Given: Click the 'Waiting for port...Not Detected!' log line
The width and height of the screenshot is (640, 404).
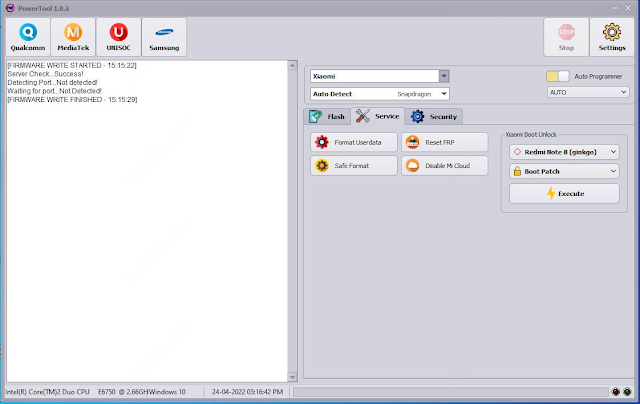Looking at the screenshot, I should click(54, 91).
